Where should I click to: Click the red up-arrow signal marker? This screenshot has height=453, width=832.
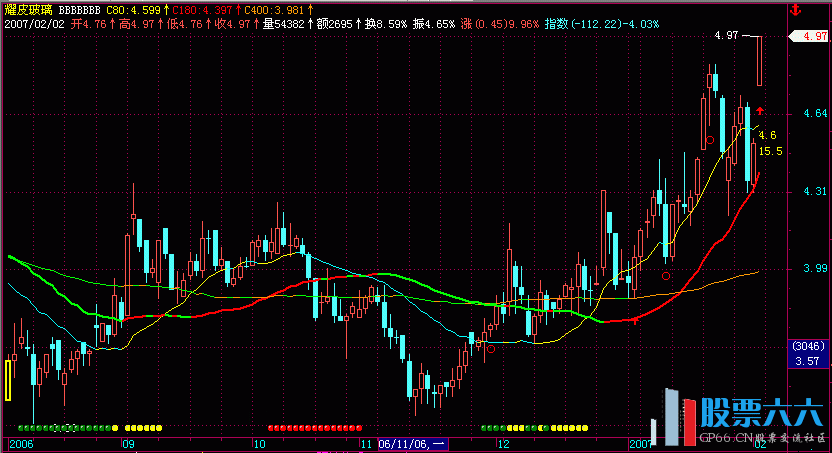pyautogui.click(x=760, y=110)
